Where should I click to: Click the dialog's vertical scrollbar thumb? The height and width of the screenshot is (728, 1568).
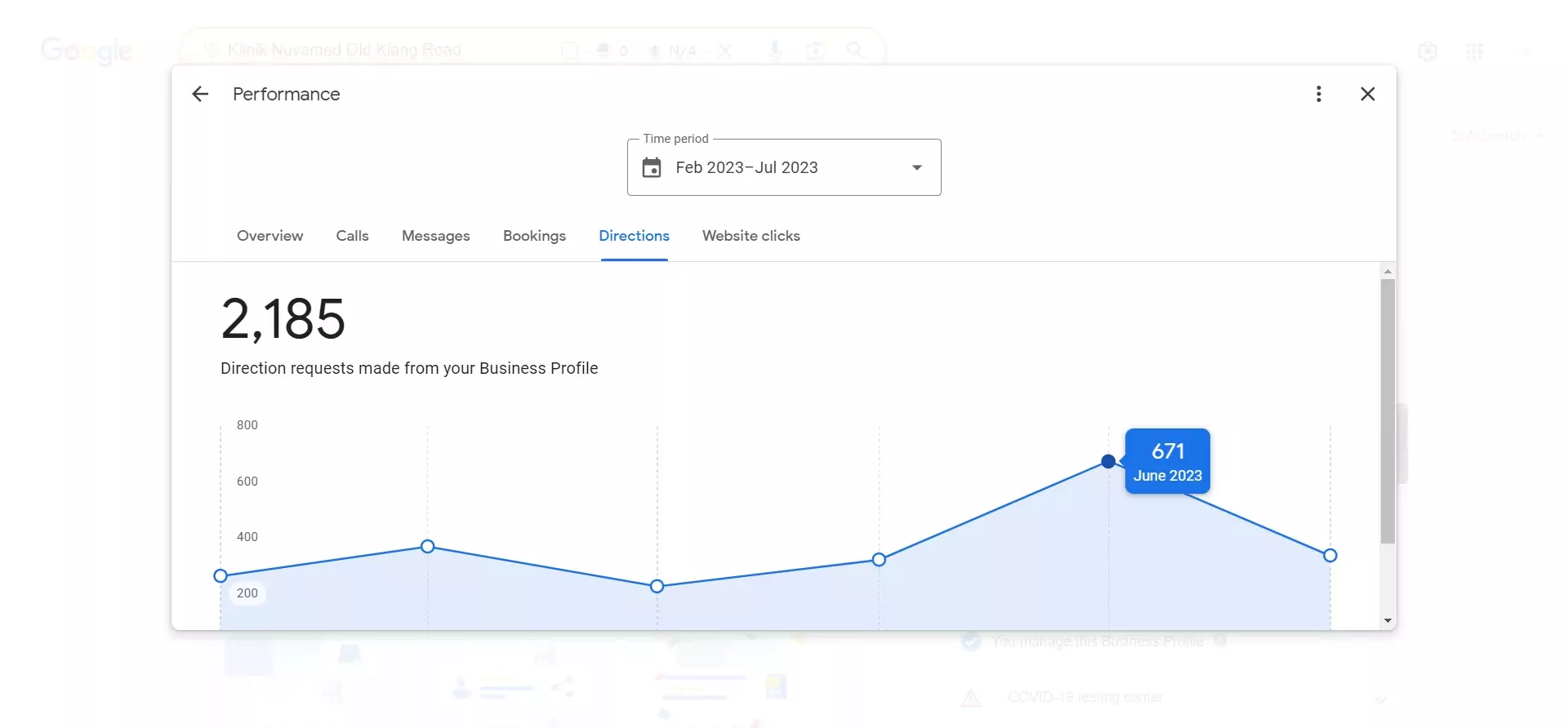pyautogui.click(x=1388, y=411)
